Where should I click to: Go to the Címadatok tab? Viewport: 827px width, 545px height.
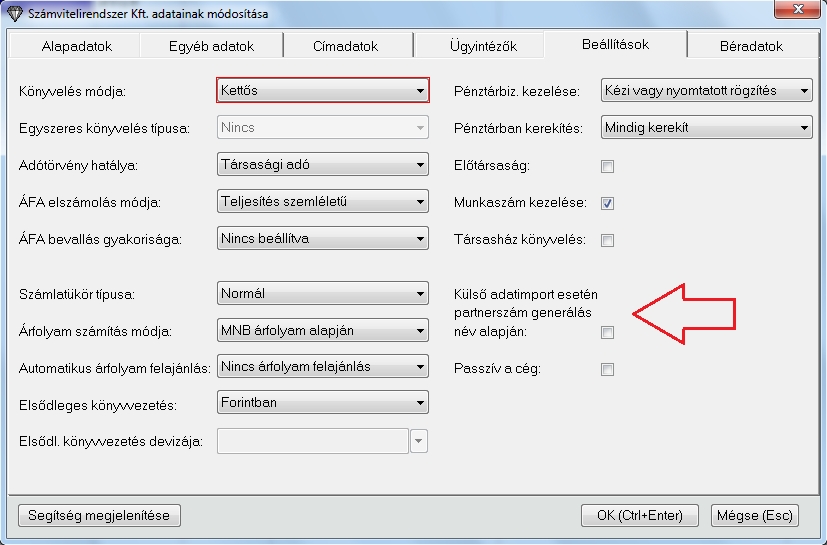[346, 46]
